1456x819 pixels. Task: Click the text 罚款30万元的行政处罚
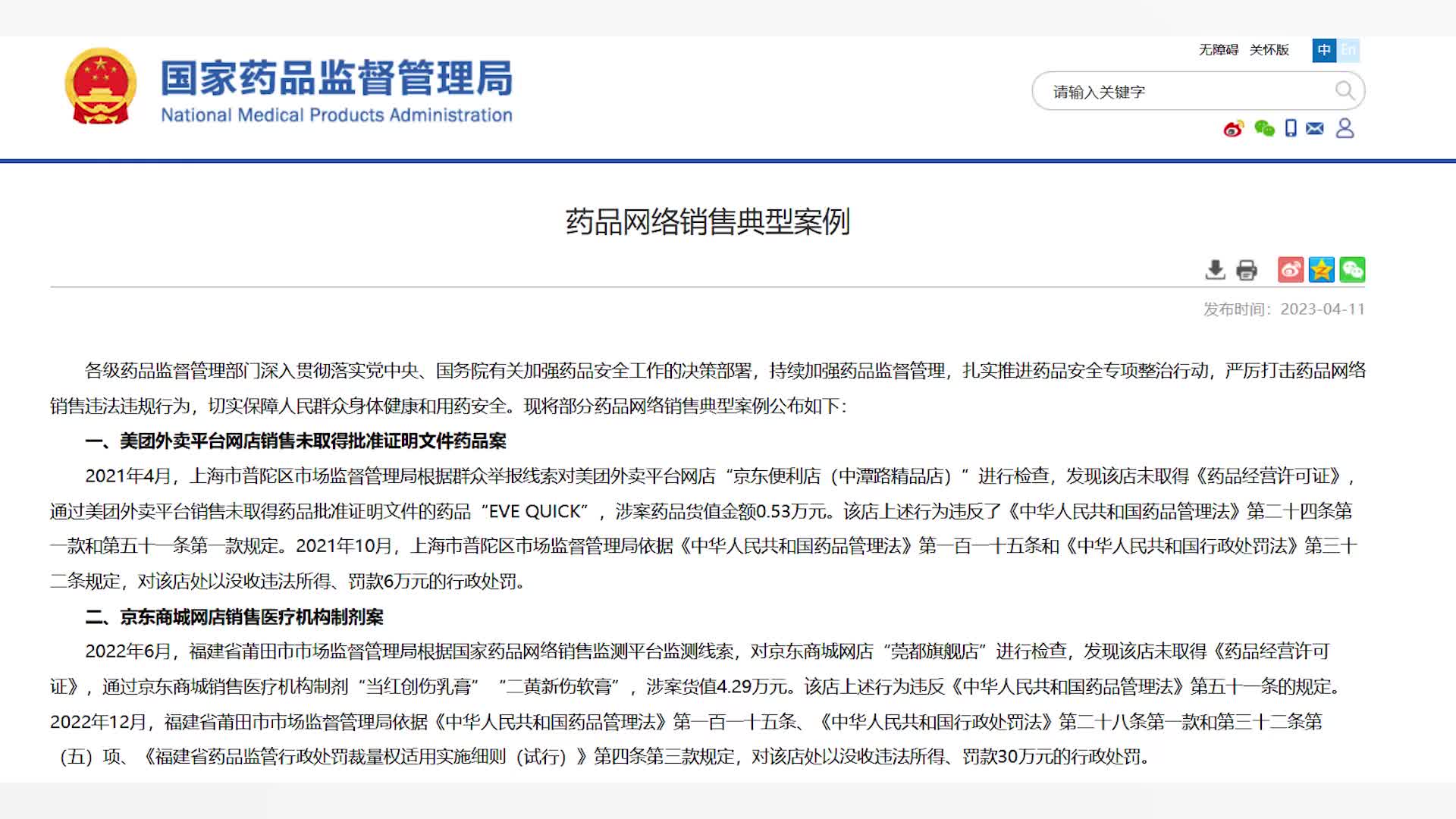[x=1051, y=757]
